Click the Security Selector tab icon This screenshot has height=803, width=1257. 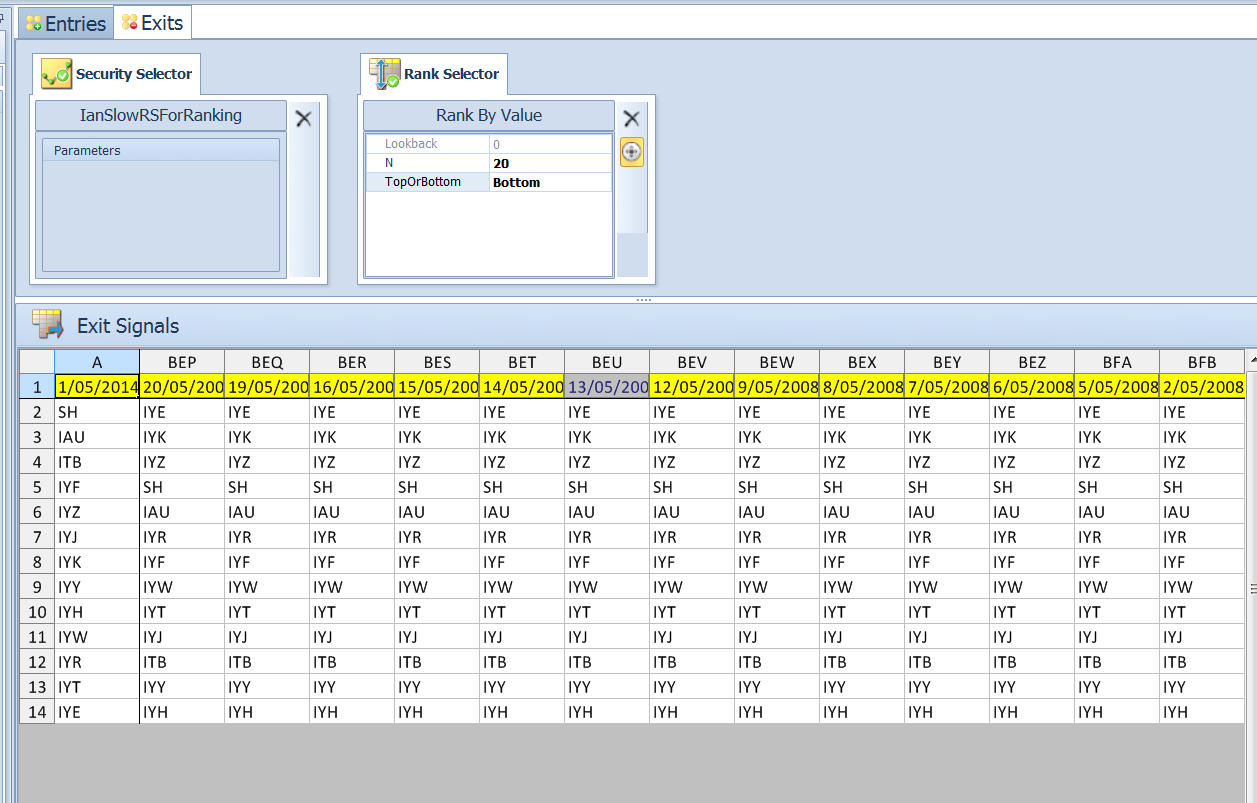coord(56,74)
